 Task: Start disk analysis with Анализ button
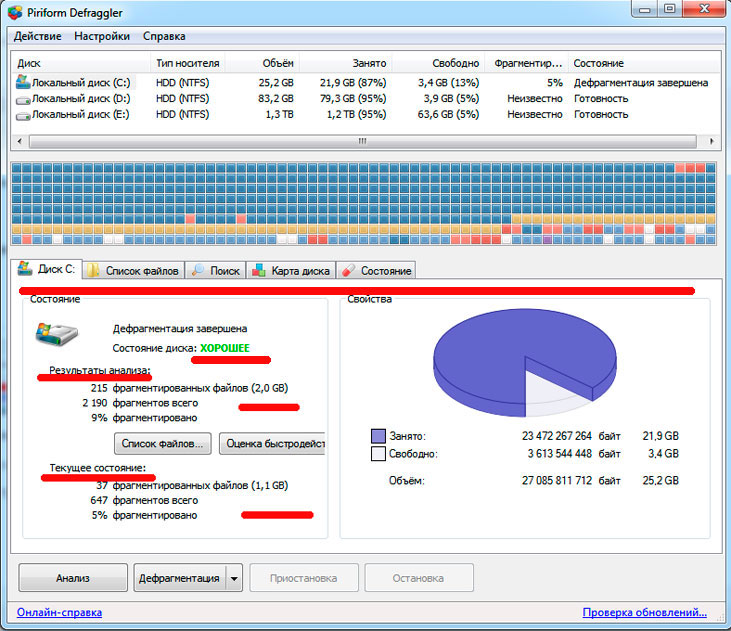click(73, 578)
